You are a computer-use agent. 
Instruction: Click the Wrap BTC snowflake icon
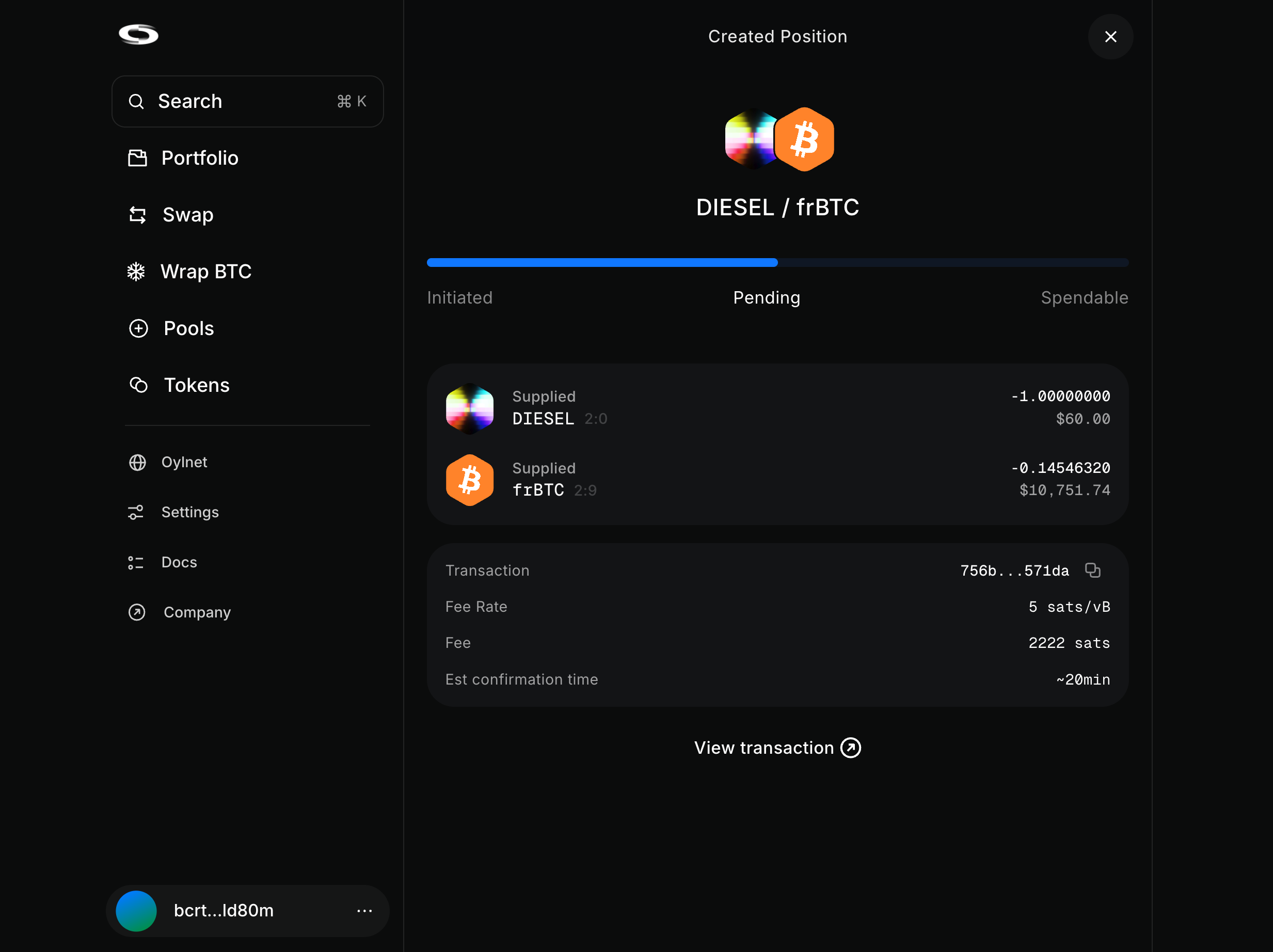coord(136,271)
